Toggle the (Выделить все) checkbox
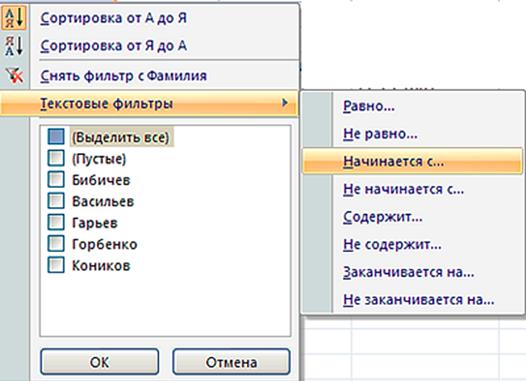The image size is (526, 381). [56, 137]
